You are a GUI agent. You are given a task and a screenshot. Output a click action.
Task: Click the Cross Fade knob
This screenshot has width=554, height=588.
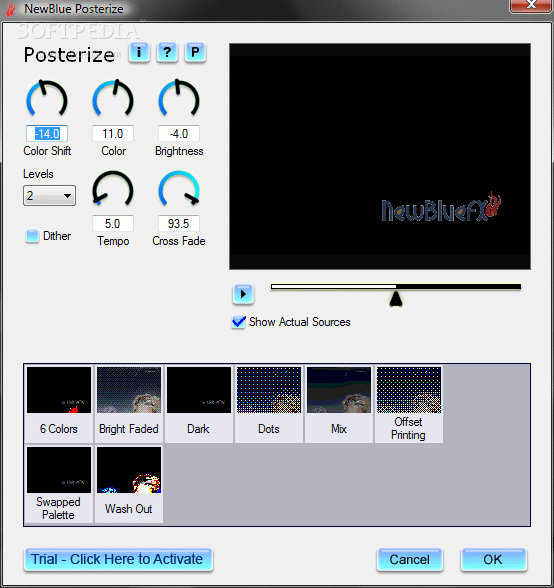coord(179,189)
